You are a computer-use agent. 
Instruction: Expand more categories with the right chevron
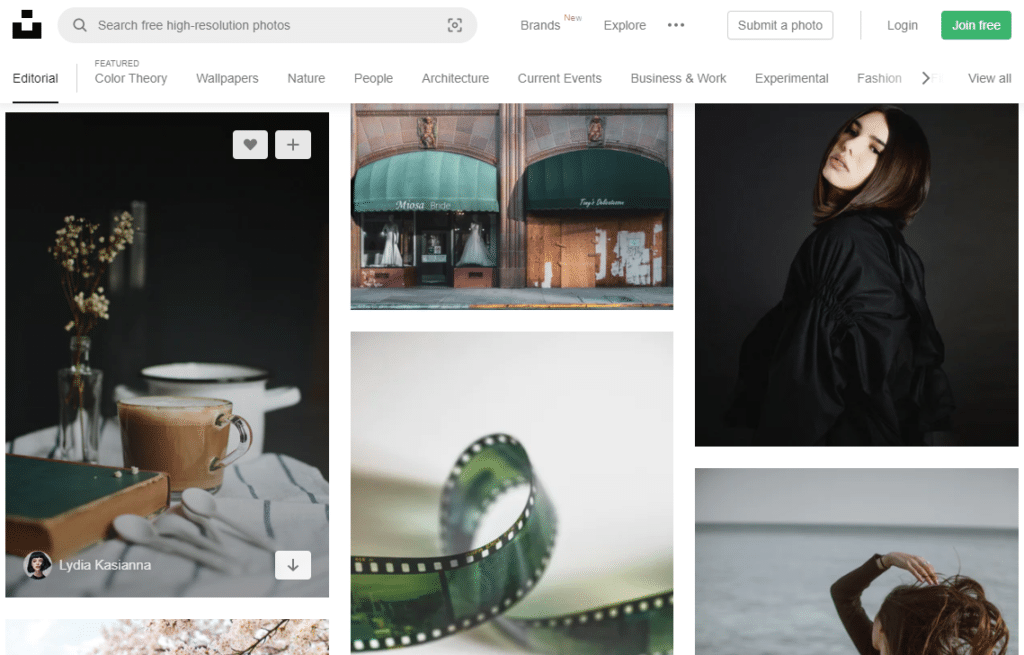click(x=926, y=77)
